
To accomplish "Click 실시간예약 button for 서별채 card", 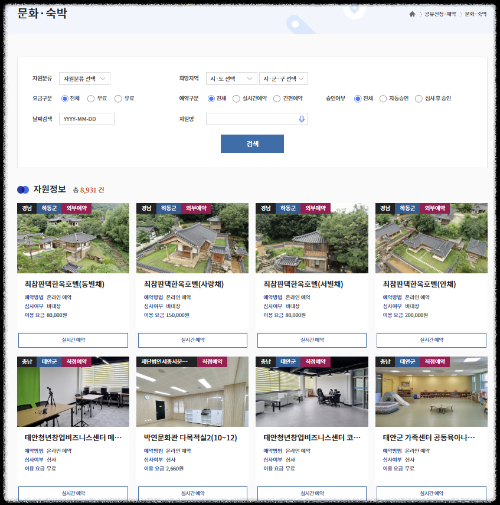I will 312,340.
